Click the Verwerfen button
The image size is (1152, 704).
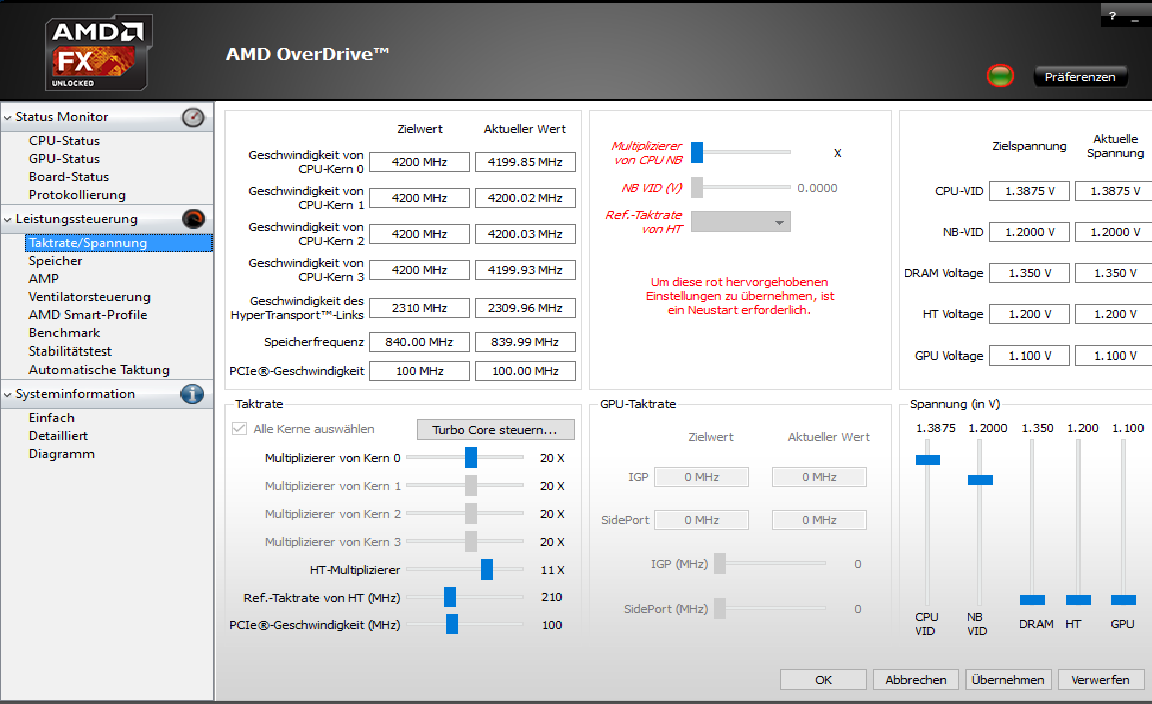point(1101,680)
